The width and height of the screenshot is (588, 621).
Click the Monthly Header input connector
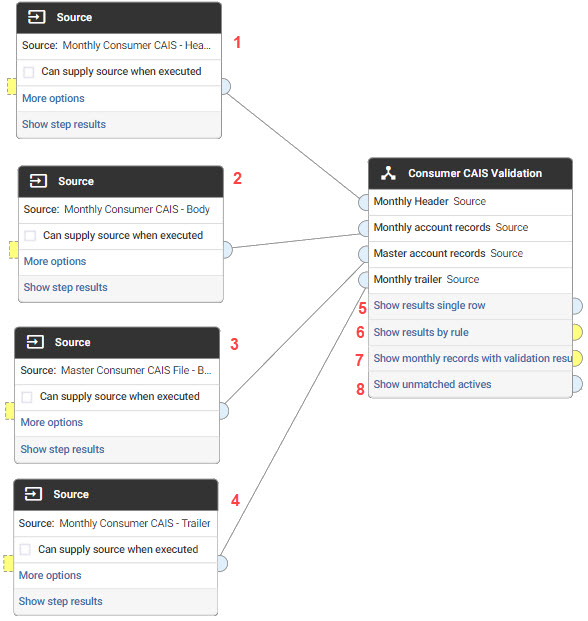(364, 202)
